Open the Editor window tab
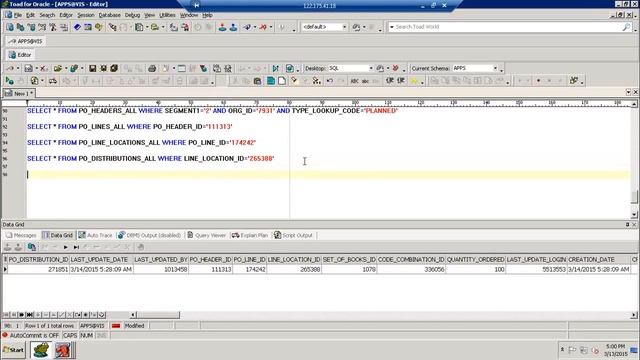 pyautogui.click(x=20, y=55)
